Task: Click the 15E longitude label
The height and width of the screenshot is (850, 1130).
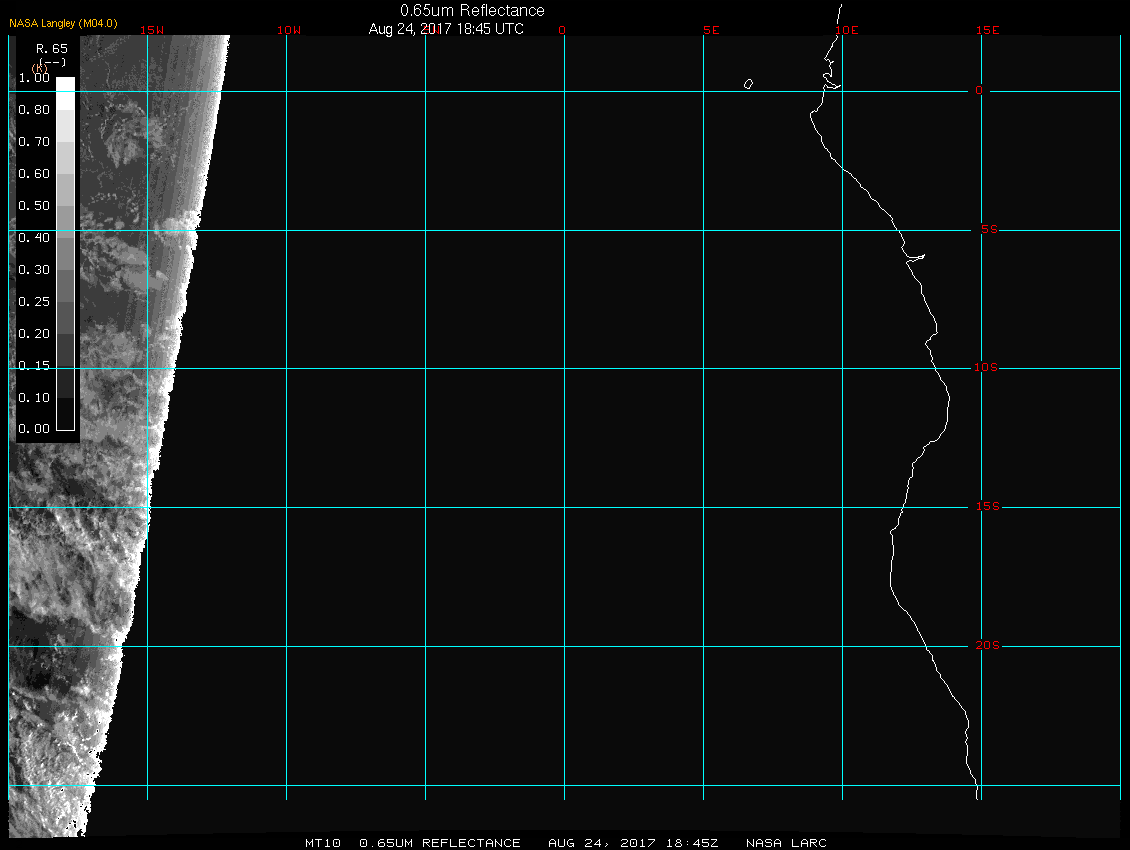Action: [988, 30]
